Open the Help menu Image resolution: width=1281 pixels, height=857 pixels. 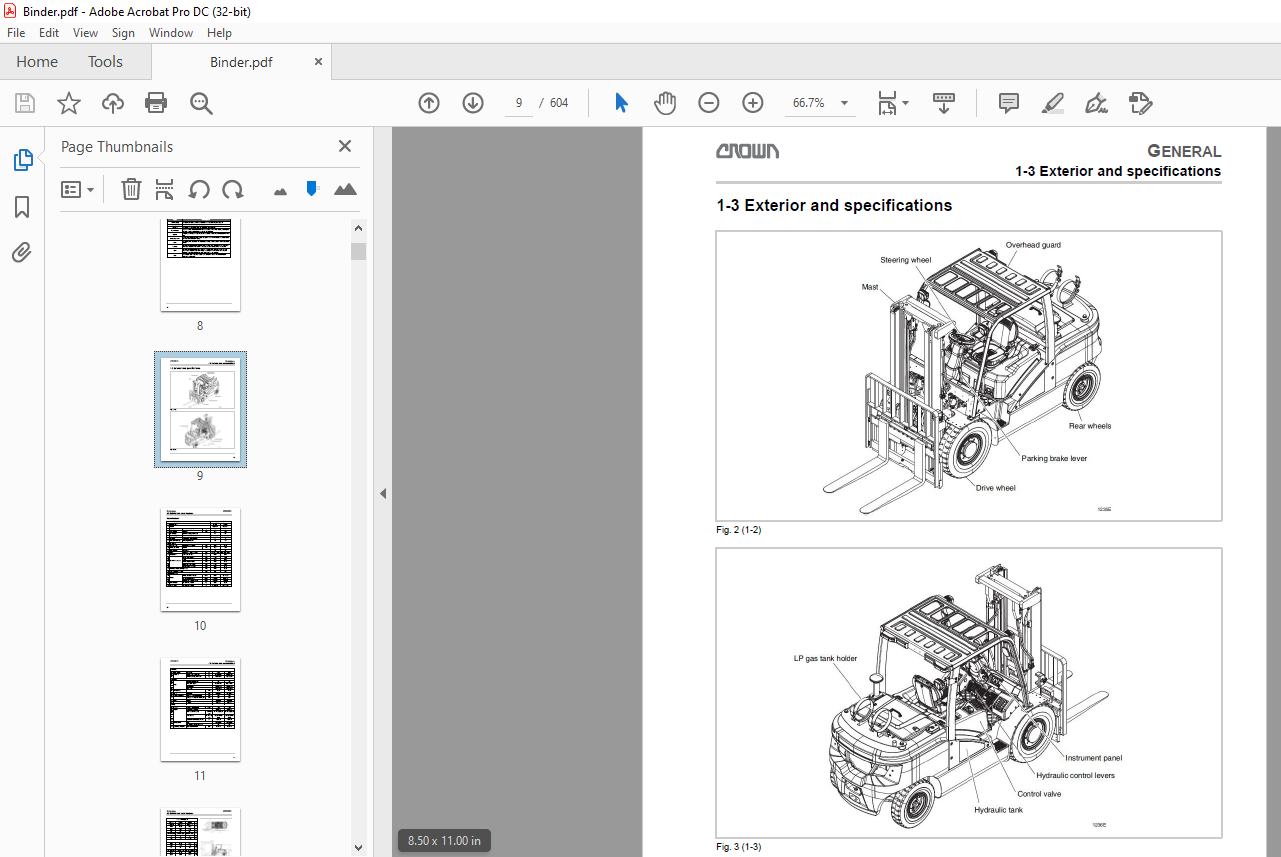click(x=219, y=33)
